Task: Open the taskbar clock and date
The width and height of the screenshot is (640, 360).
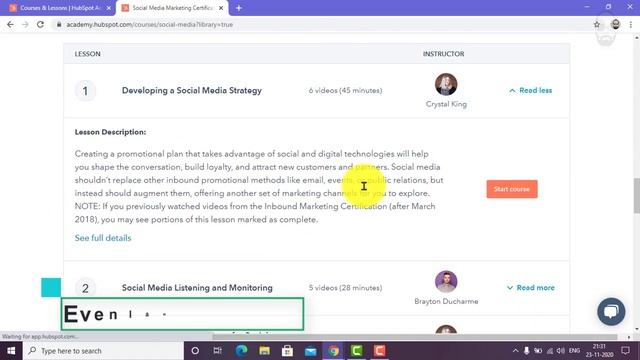Action: pyautogui.click(x=600, y=351)
